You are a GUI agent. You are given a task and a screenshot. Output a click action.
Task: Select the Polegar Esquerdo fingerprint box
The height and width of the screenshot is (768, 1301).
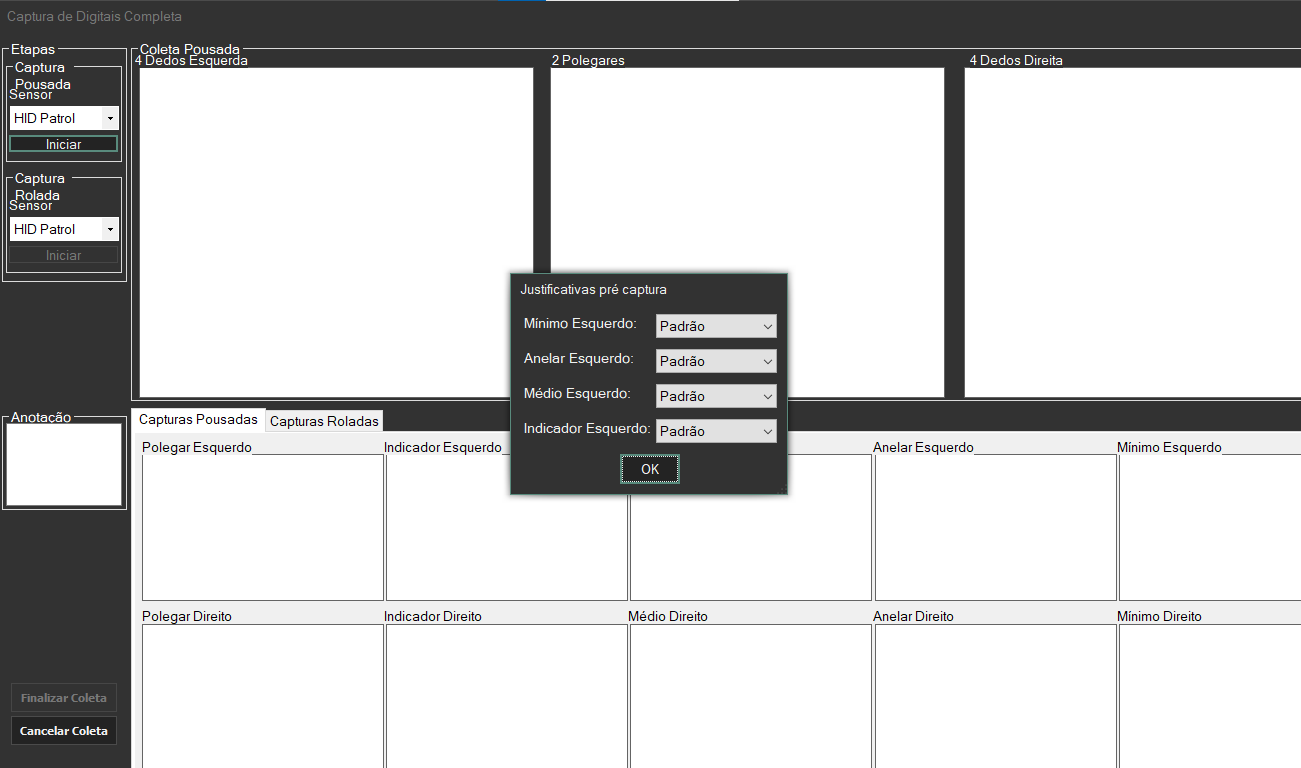[x=263, y=527]
